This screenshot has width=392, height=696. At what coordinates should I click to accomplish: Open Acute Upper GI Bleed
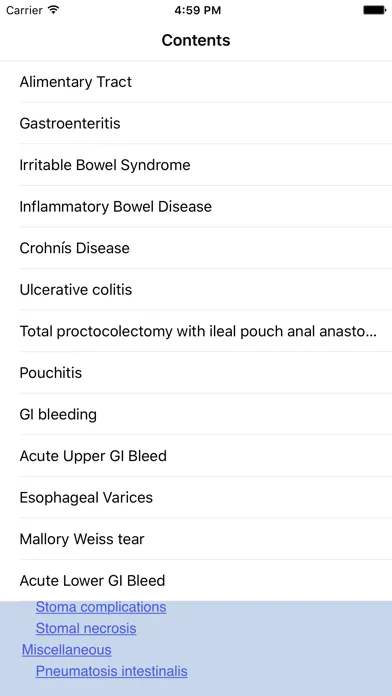click(196, 456)
